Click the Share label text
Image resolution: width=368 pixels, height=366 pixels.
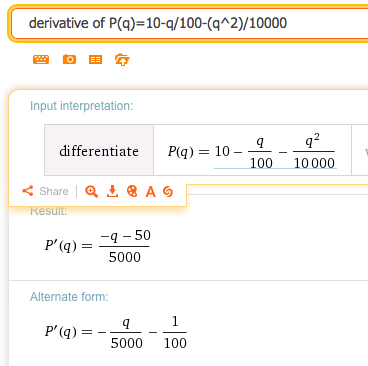click(54, 191)
